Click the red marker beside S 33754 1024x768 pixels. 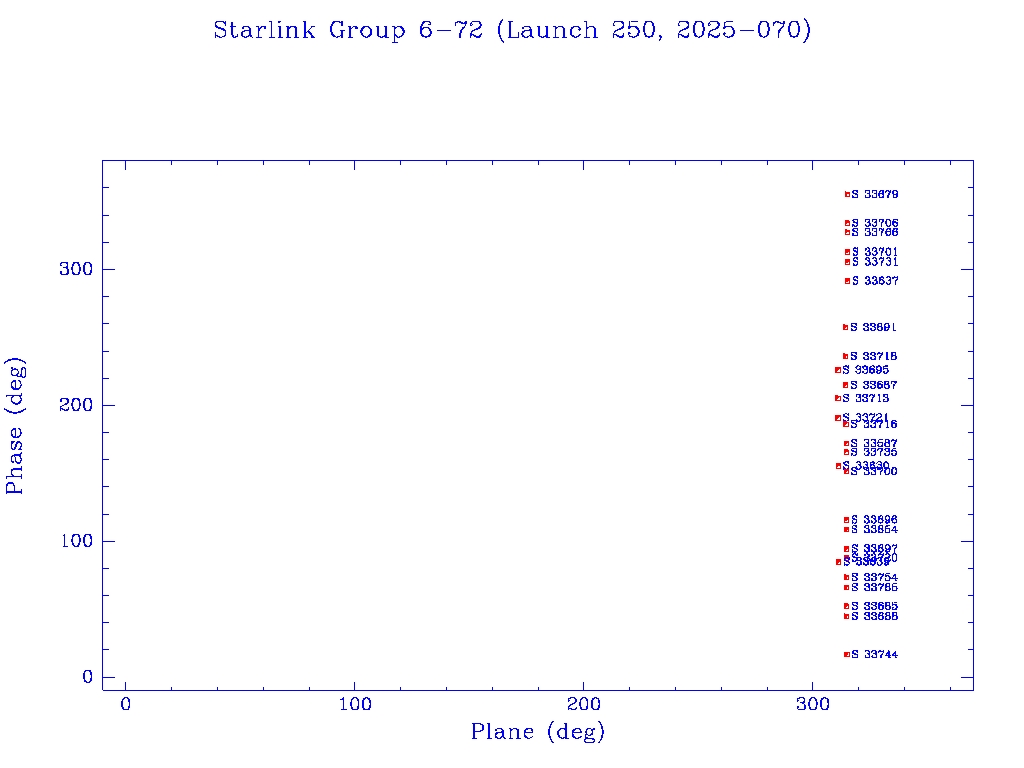pos(846,577)
